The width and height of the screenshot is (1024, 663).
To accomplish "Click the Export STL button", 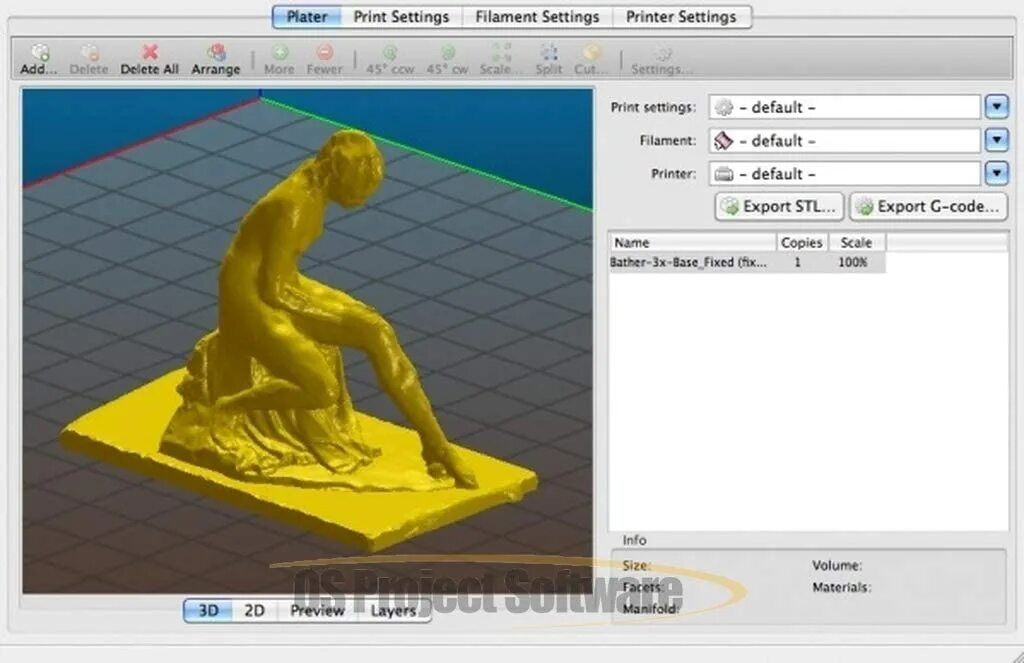I will tap(779, 206).
